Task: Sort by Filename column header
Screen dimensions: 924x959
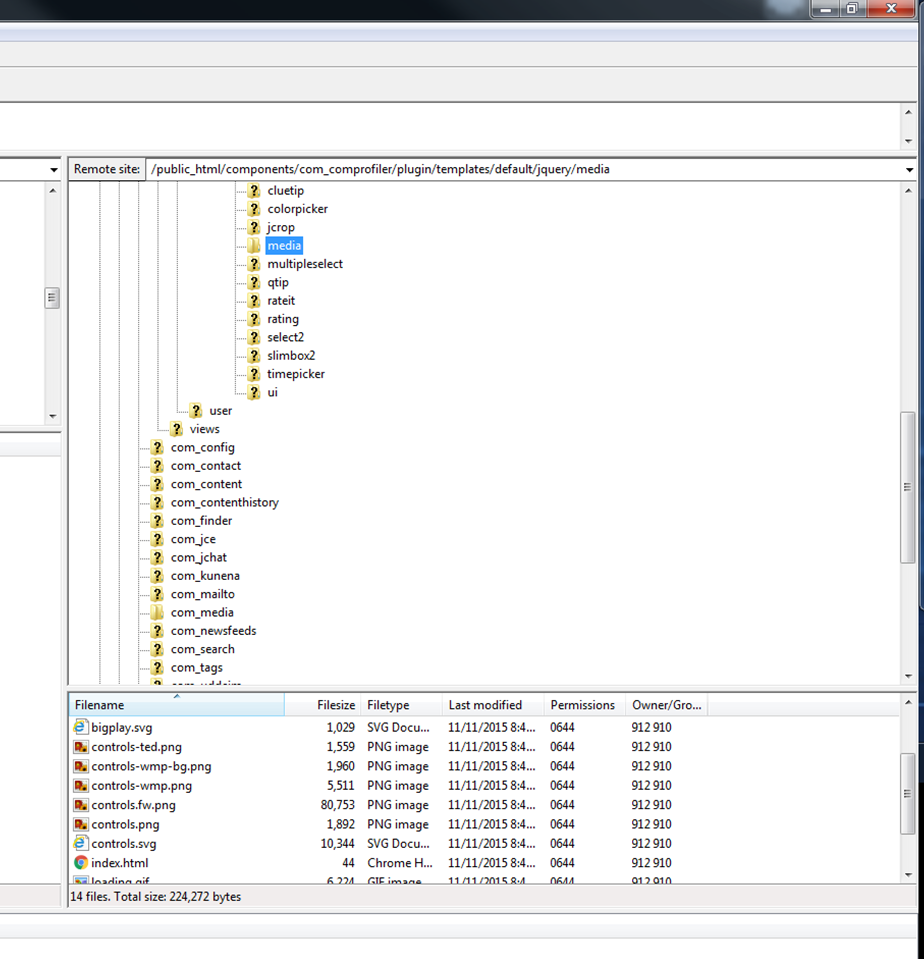Action: pos(176,705)
